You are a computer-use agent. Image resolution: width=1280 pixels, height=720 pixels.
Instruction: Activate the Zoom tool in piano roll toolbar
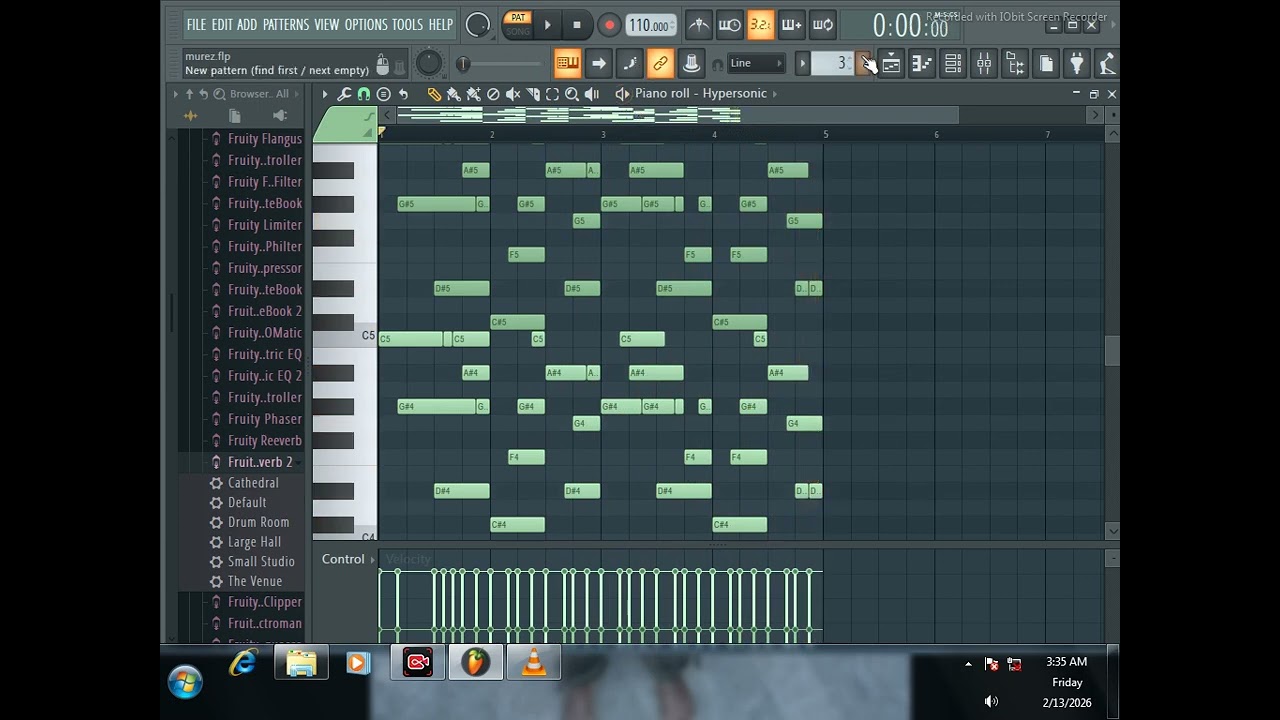pyautogui.click(x=572, y=94)
